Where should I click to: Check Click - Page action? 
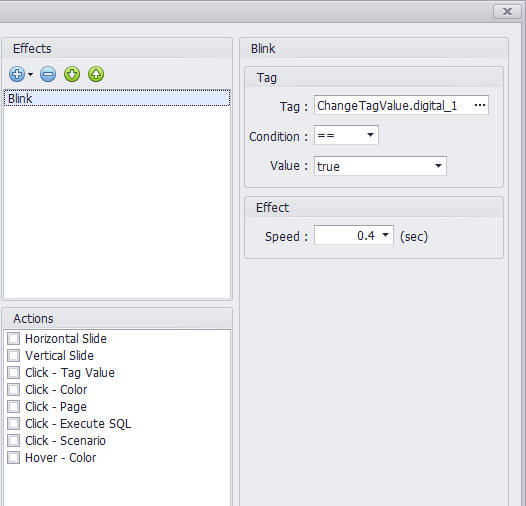[x=13, y=407]
